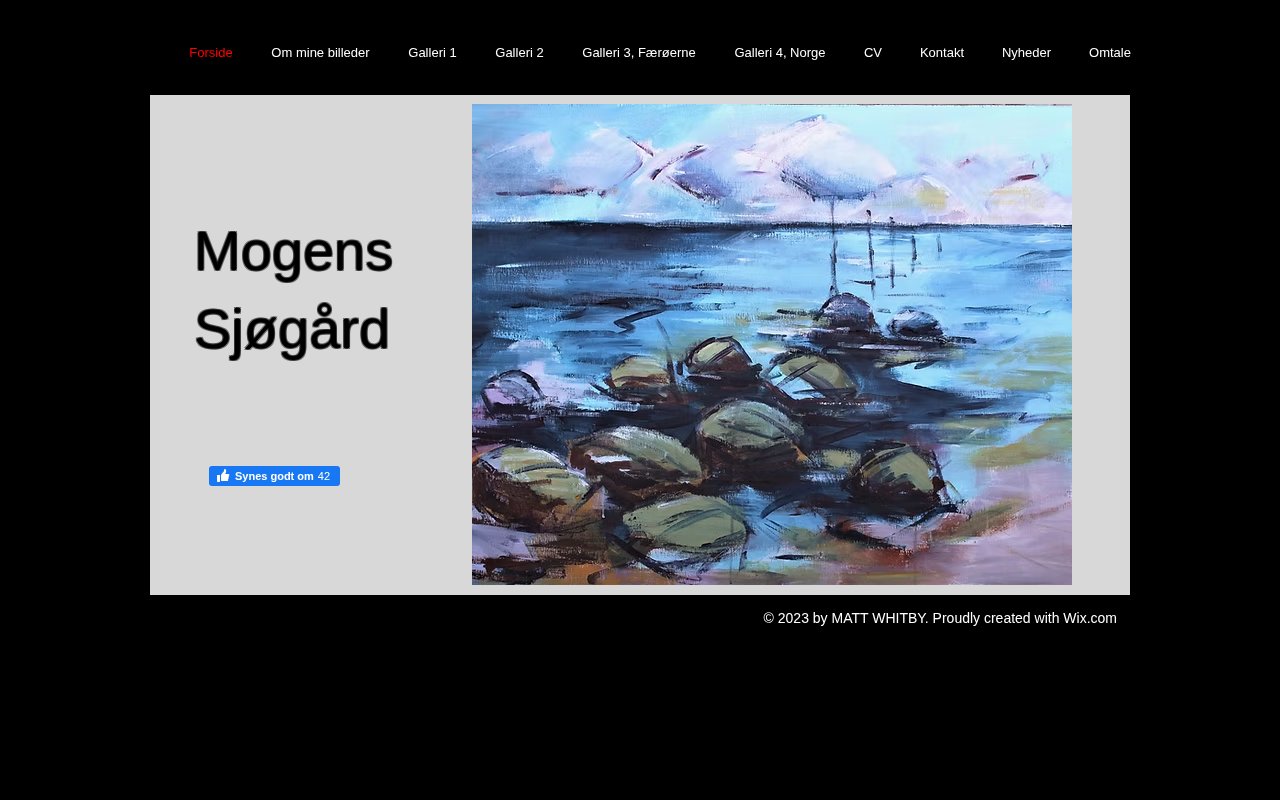Select Omtale menu item
Image resolution: width=1280 pixels, height=800 pixels.
[1110, 53]
